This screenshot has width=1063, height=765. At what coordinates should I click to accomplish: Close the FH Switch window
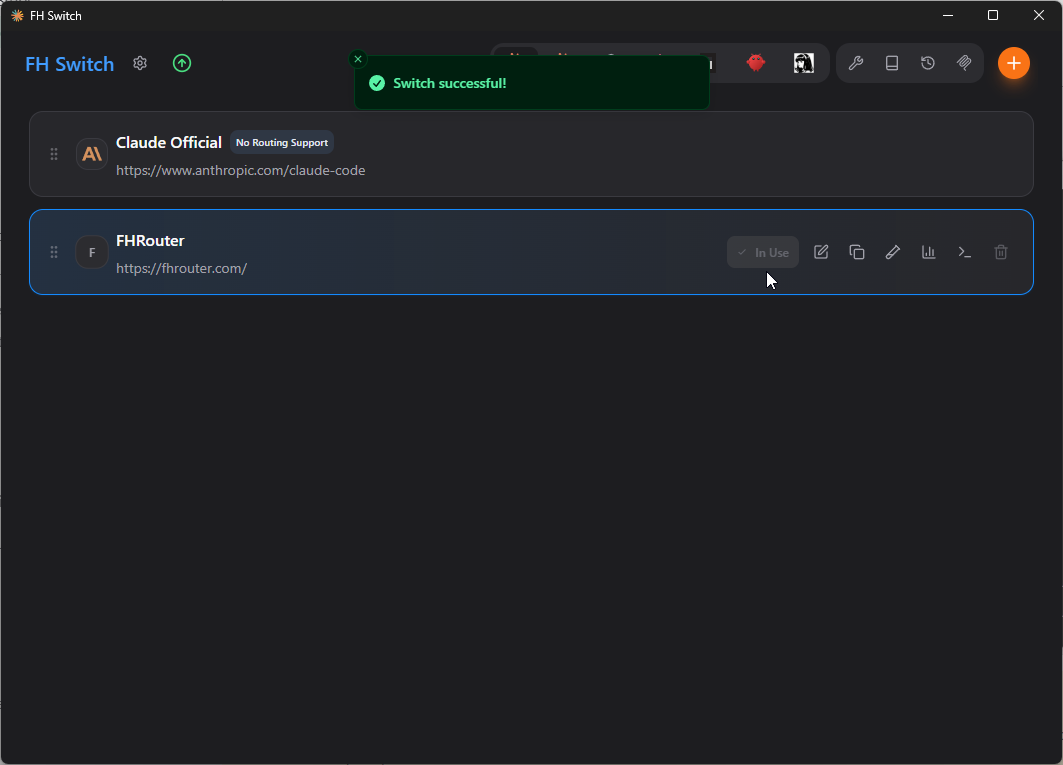(x=1038, y=15)
